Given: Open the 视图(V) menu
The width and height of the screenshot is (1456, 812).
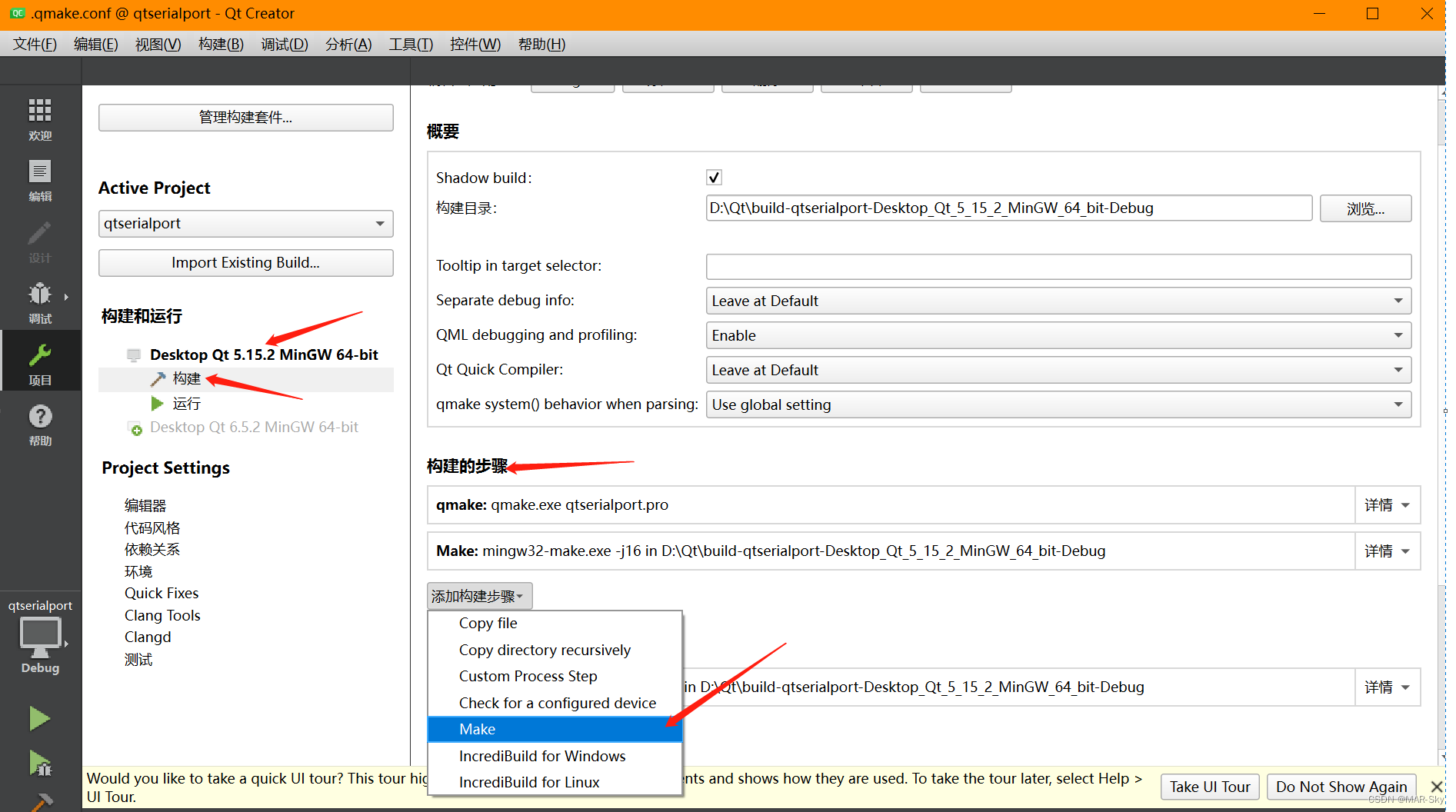Looking at the screenshot, I should click(158, 45).
